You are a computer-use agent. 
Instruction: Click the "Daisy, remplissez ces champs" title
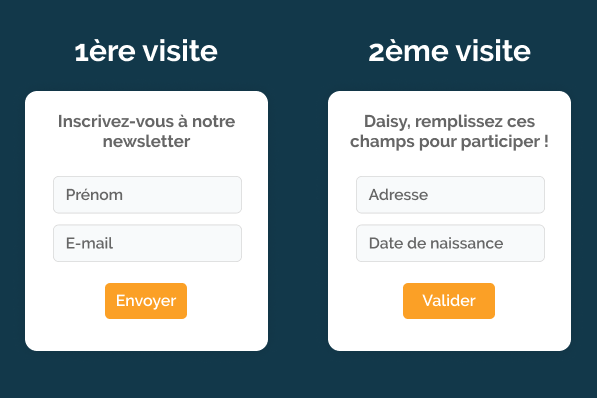click(x=449, y=131)
